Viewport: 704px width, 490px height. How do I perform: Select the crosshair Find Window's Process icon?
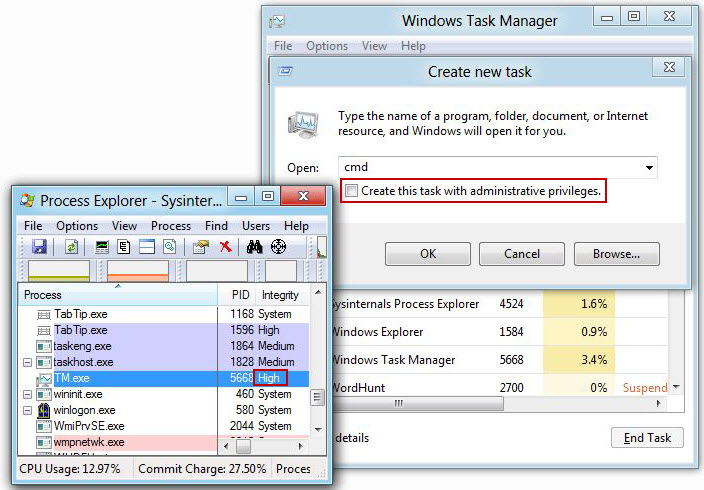[278, 247]
